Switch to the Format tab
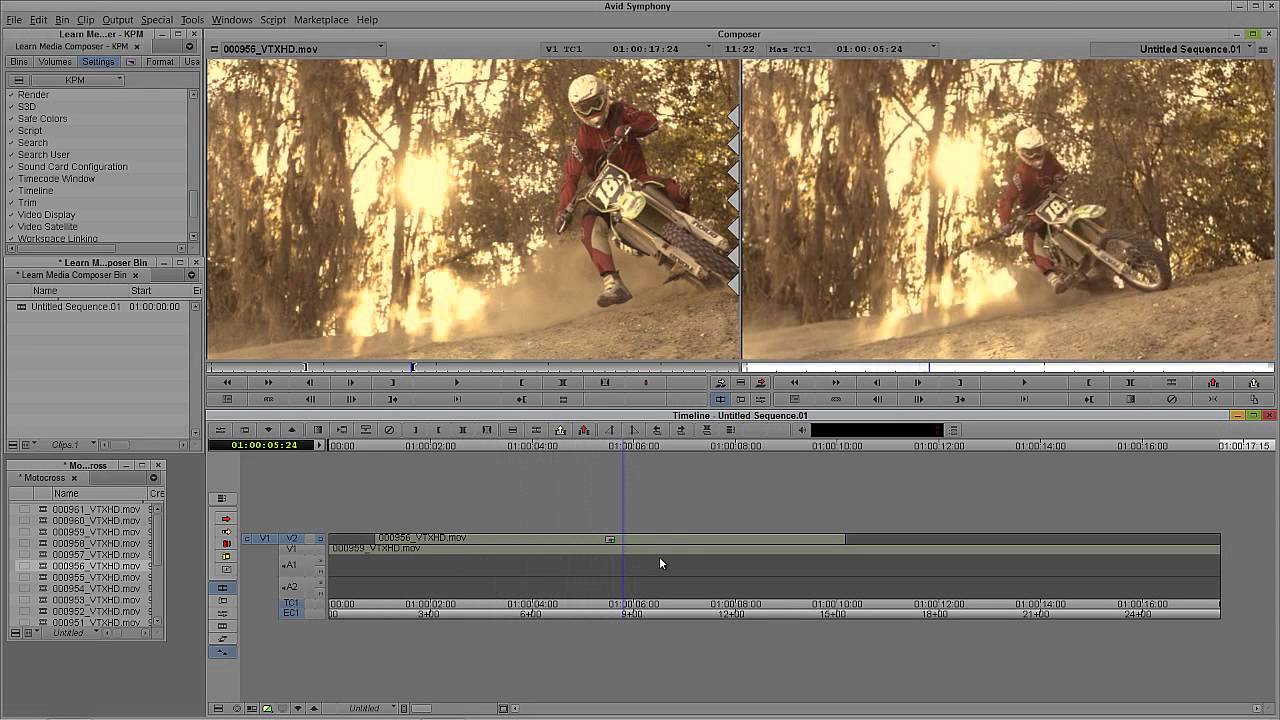This screenshot has width=1280, height=720. tap(160, 62)
